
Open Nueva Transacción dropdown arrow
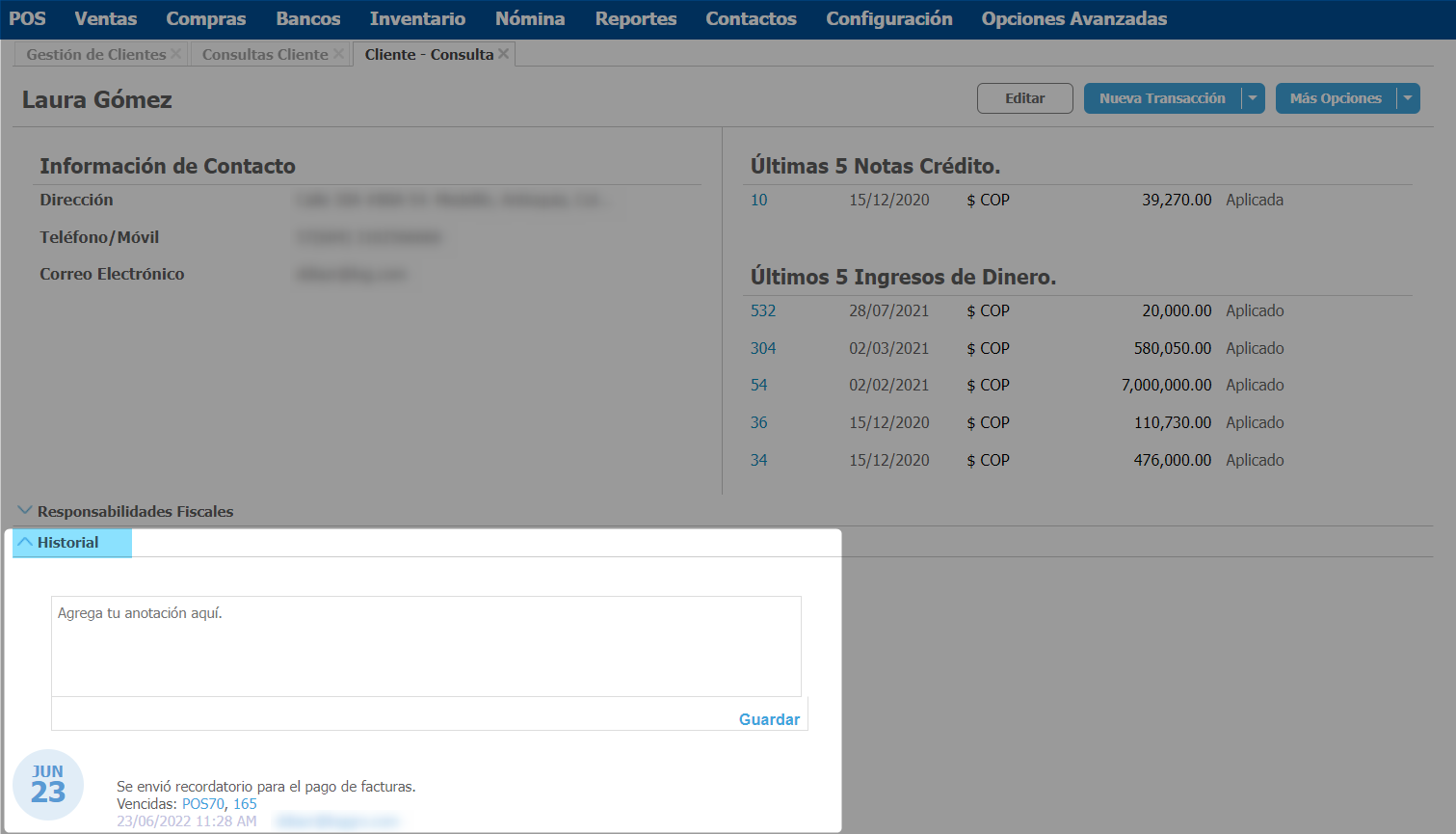coord(1253,98)
